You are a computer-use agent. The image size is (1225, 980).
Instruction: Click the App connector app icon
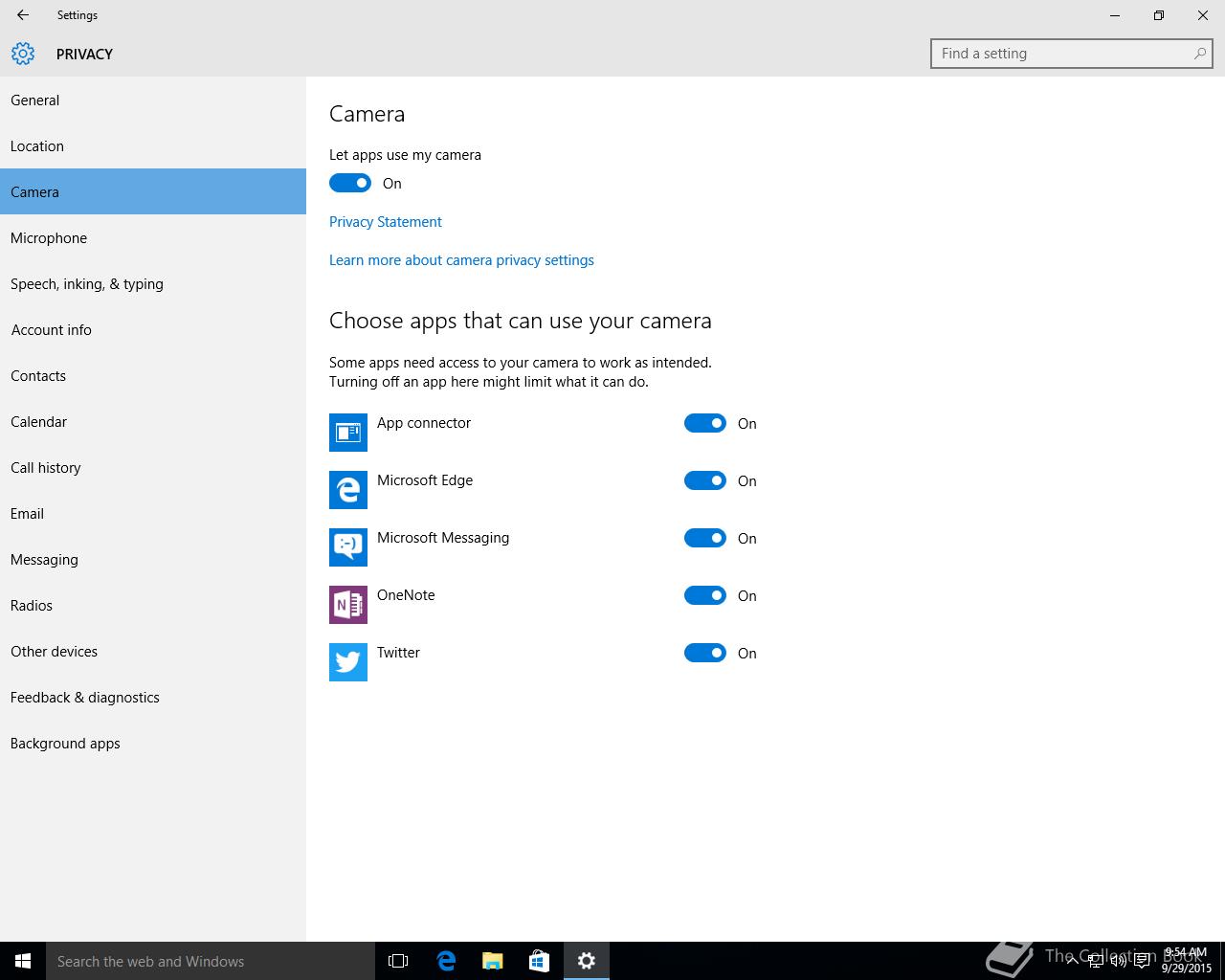click(348, 433)
